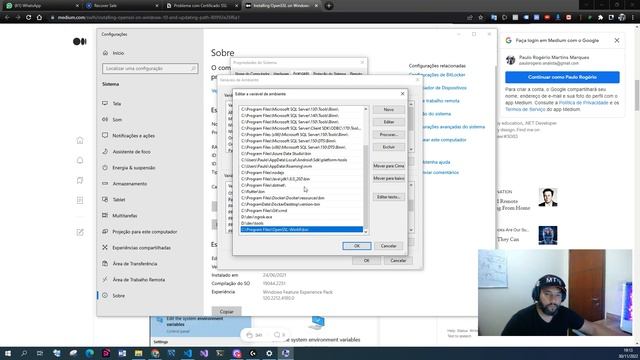
Task: Select the Program Files\dotnet path entry
Action: (x=301, y=185)
